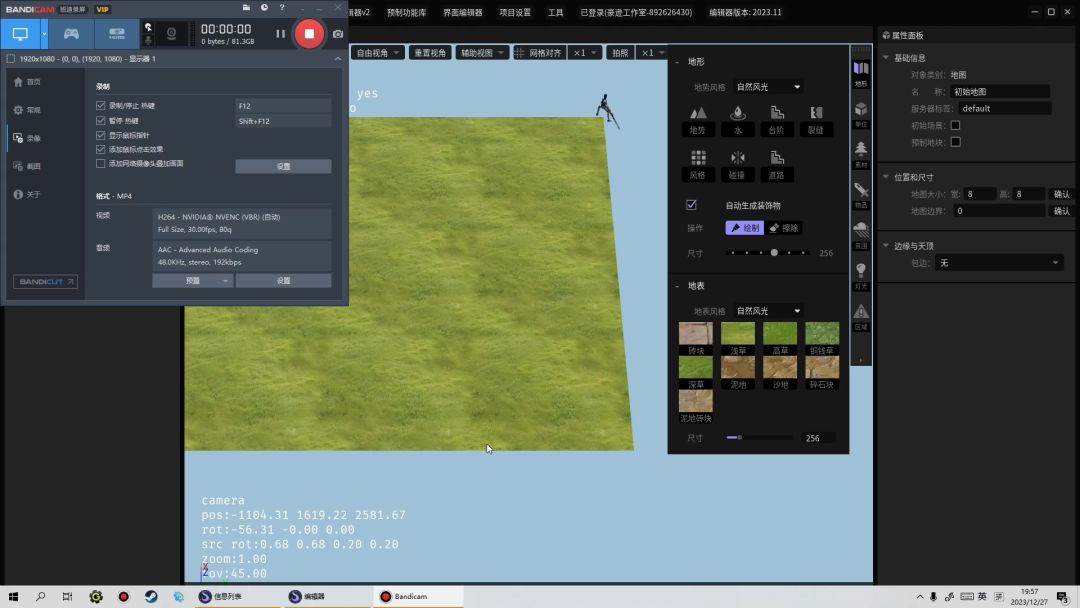The width and height of the screenshot is (1080, 608).
Task: Open the 灯光 (lighting) sidebar panel
Action: [x=861, y=274]
